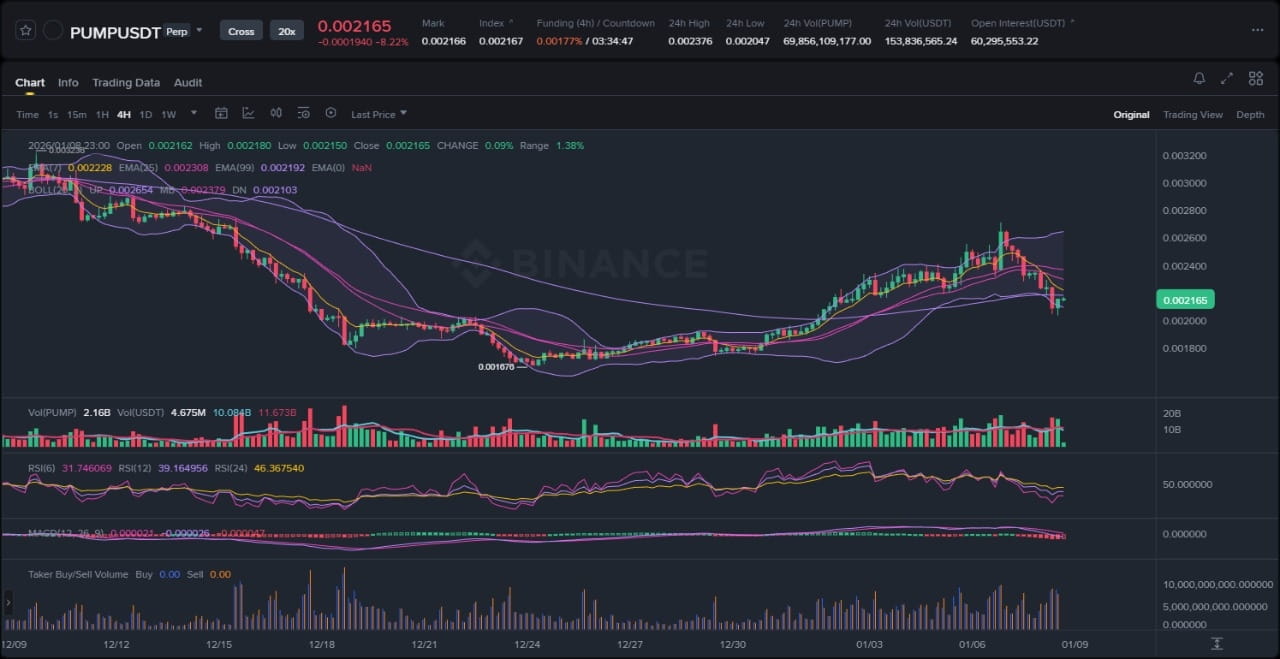This screenshot has width=1280, height=659.
Task: Open the PUMPUSDT symbol selector dropdown arrow
Action: 199,30
